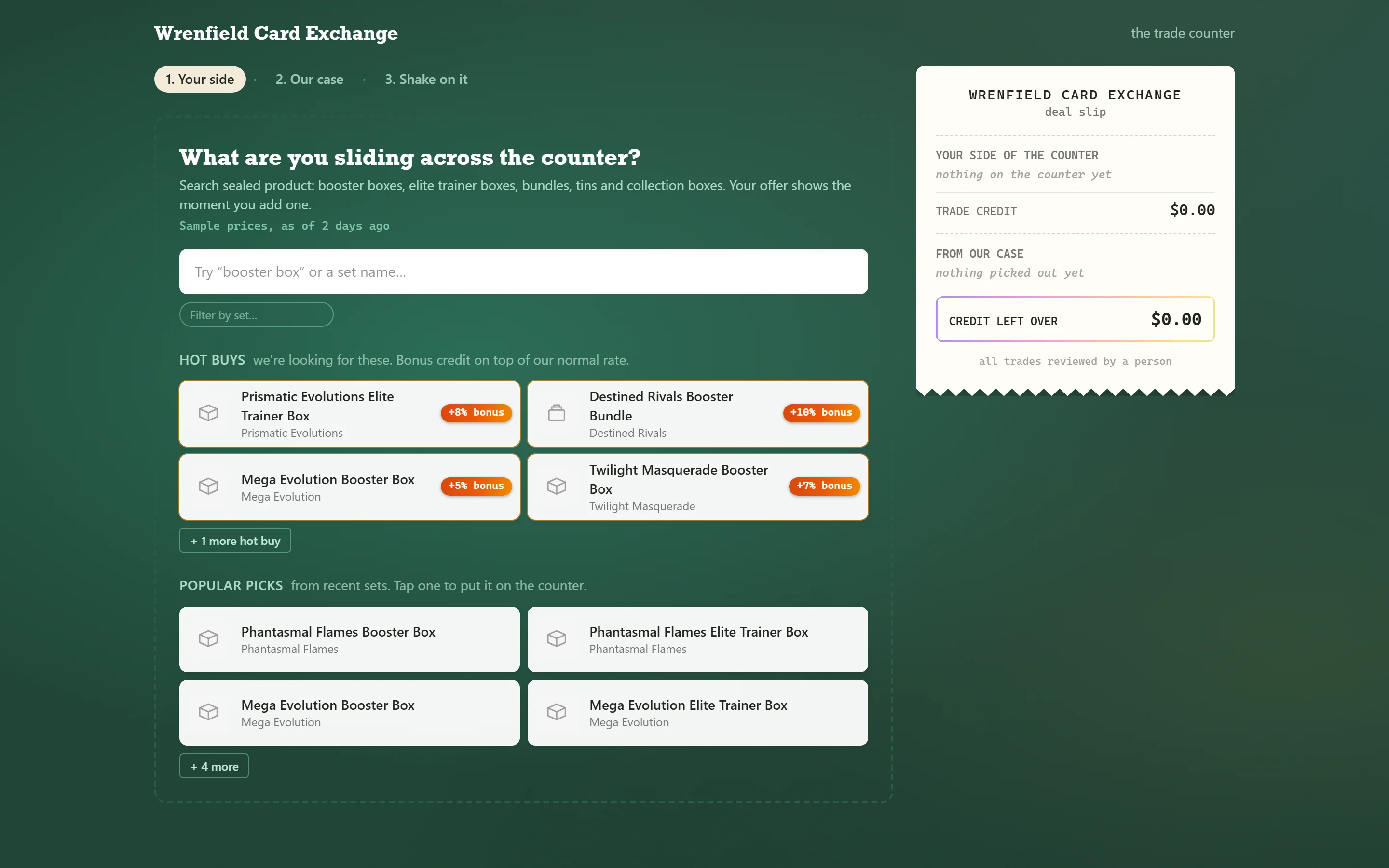This screenshot has width=1389, height=868.
Task: Switch to the '2. Our case' step
Action: pyautogui.click(x=309, y=79)
